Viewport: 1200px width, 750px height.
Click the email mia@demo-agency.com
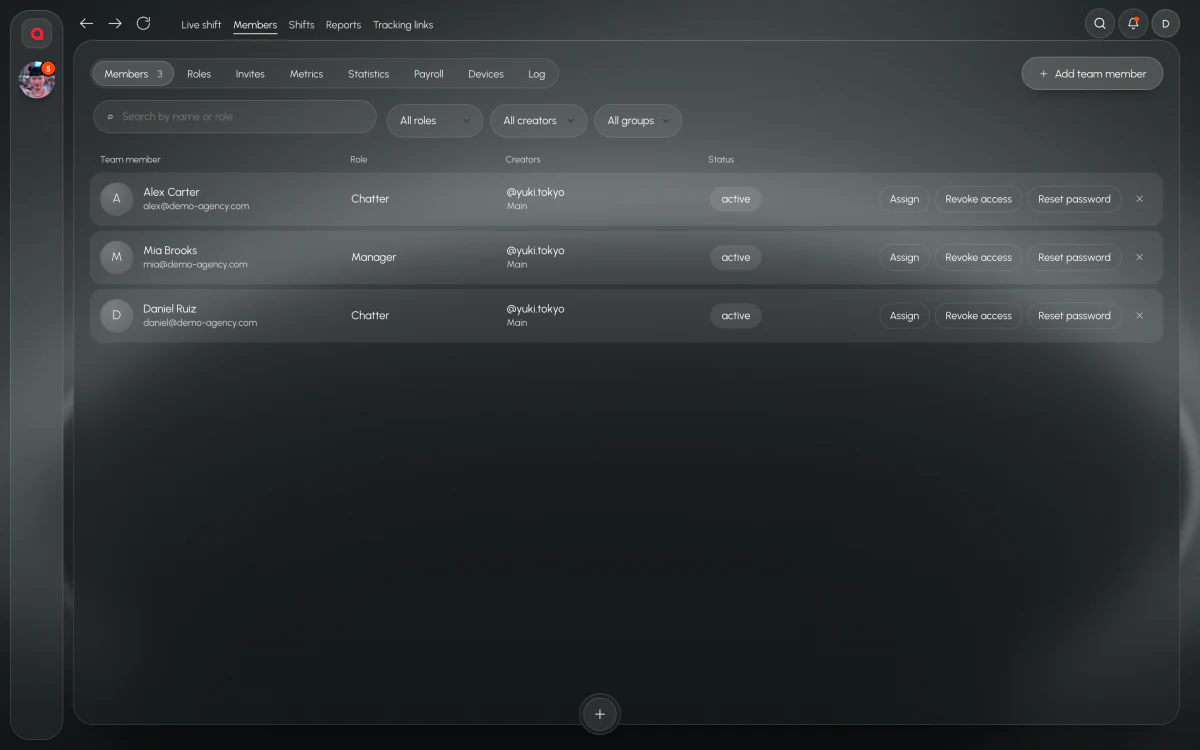195,265
